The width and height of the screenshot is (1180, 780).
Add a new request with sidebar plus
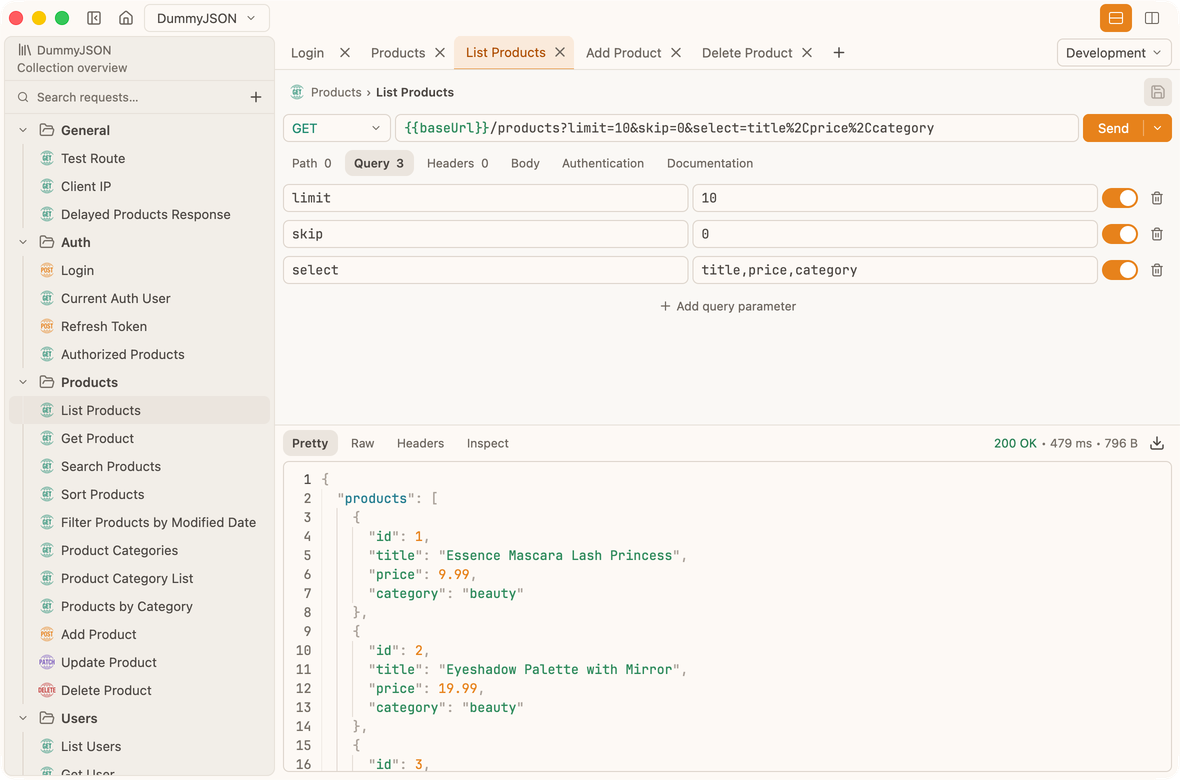256,97
